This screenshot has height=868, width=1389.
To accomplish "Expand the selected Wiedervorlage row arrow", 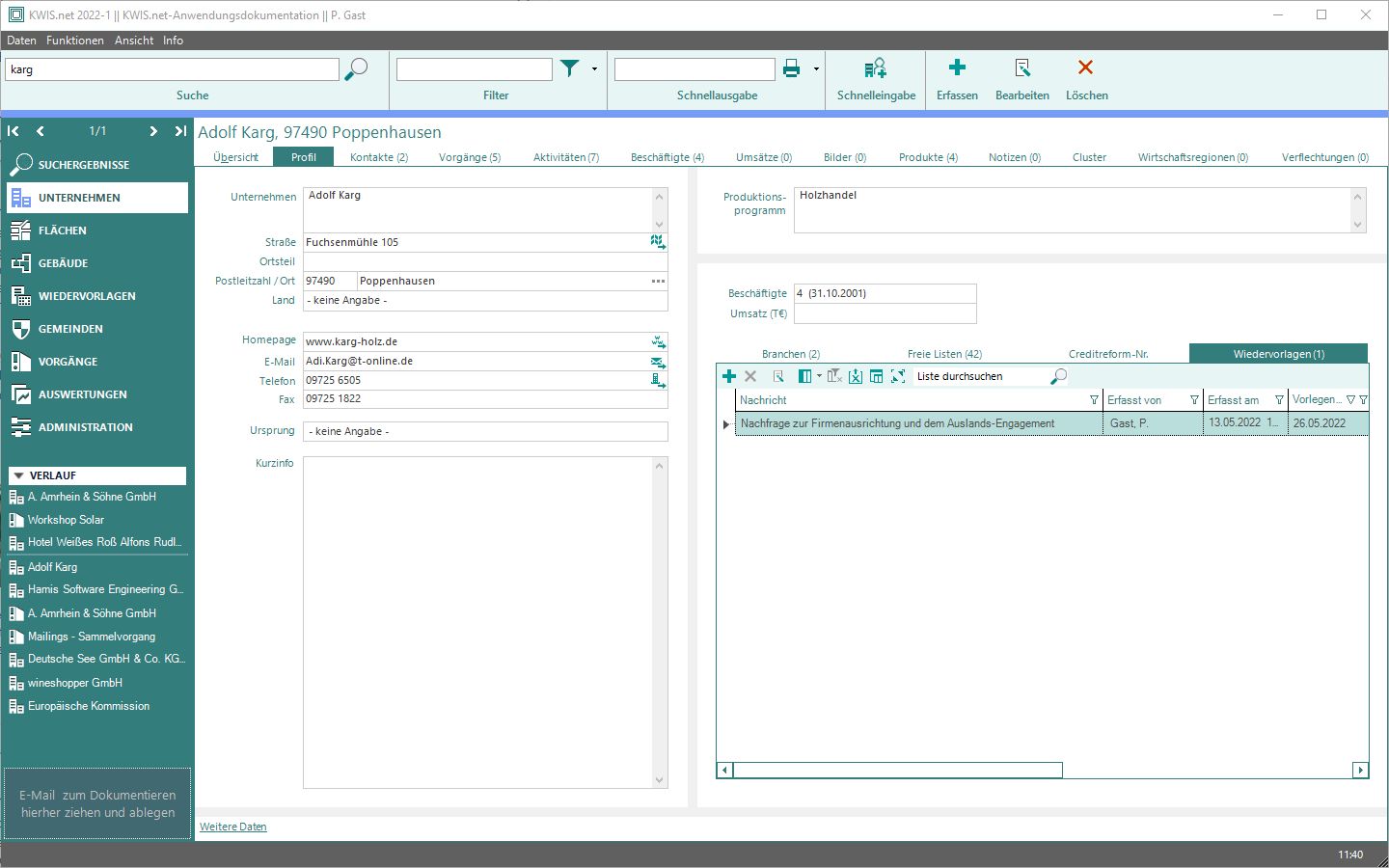I will (x=725, y=424).
